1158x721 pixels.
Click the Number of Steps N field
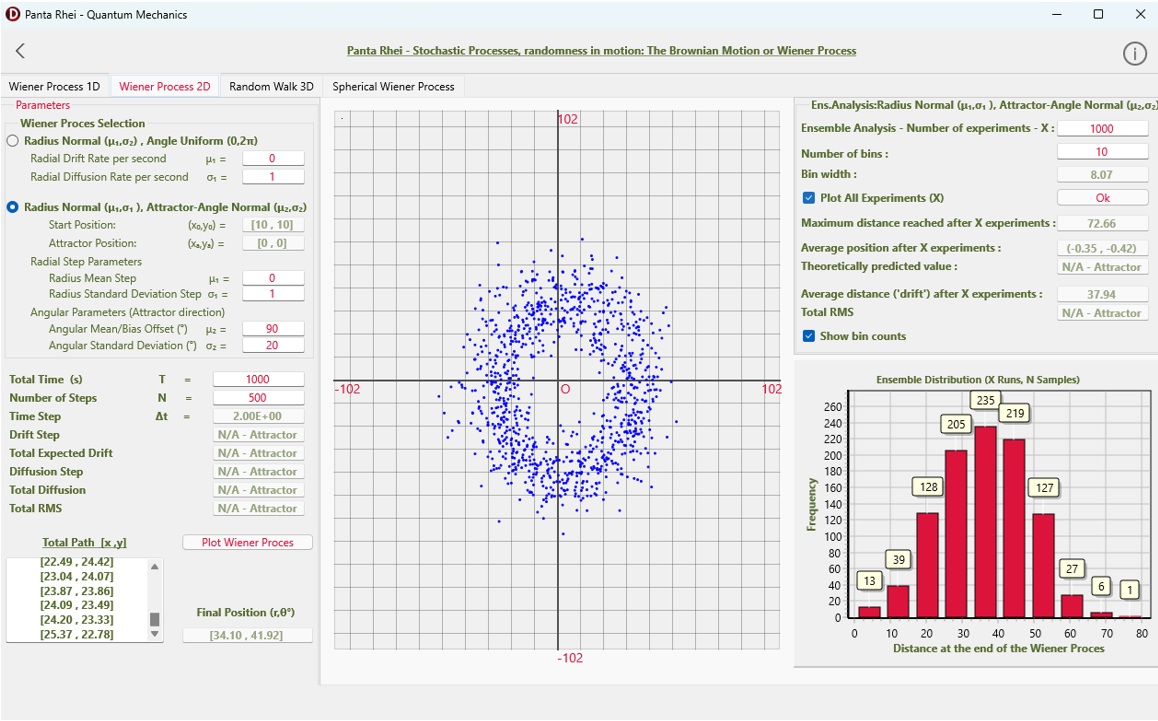tap(258, 397)
